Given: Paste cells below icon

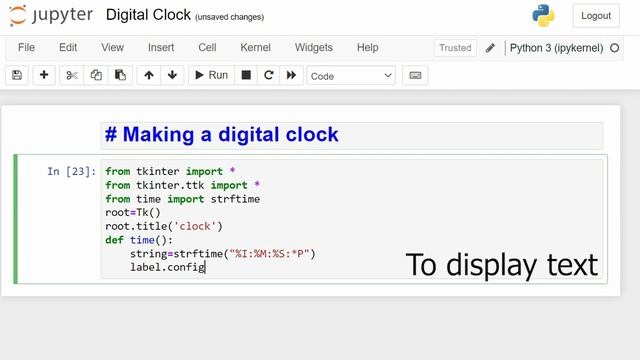Looking at the screenshot, I should tap(120, 75).
